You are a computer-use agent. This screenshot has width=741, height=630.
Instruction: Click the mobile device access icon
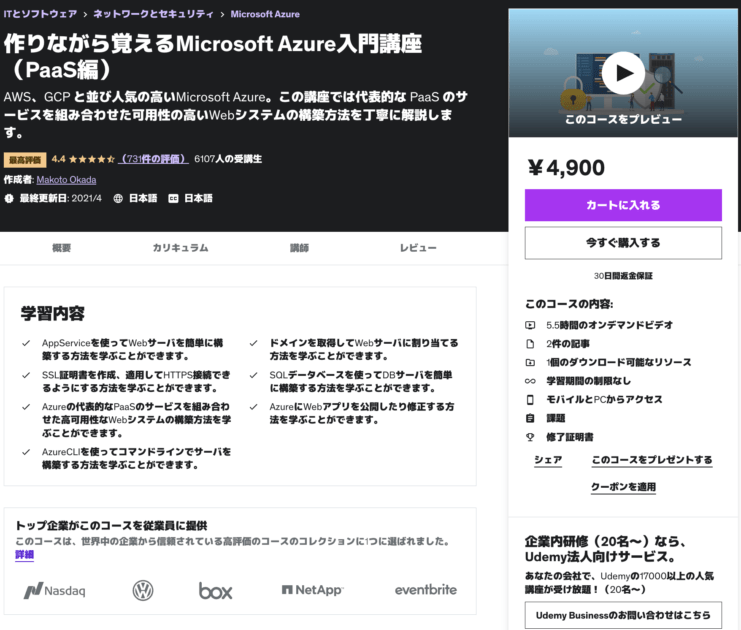530,400
